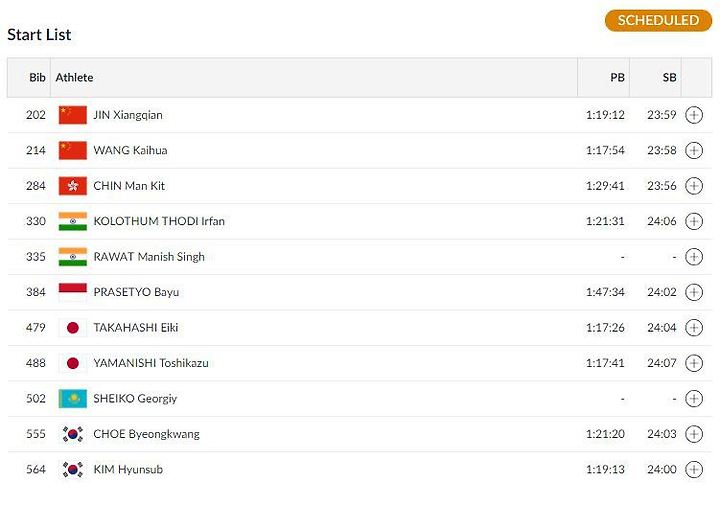This screenshot has height=505, width=720.
Task: Open YAMANISHI Toshikazu's plus icon
Action: [694, 363]
